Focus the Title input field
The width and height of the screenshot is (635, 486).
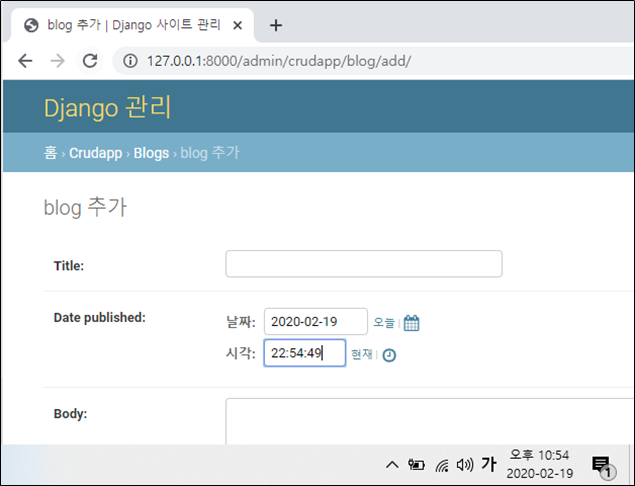tap(364, 264)
